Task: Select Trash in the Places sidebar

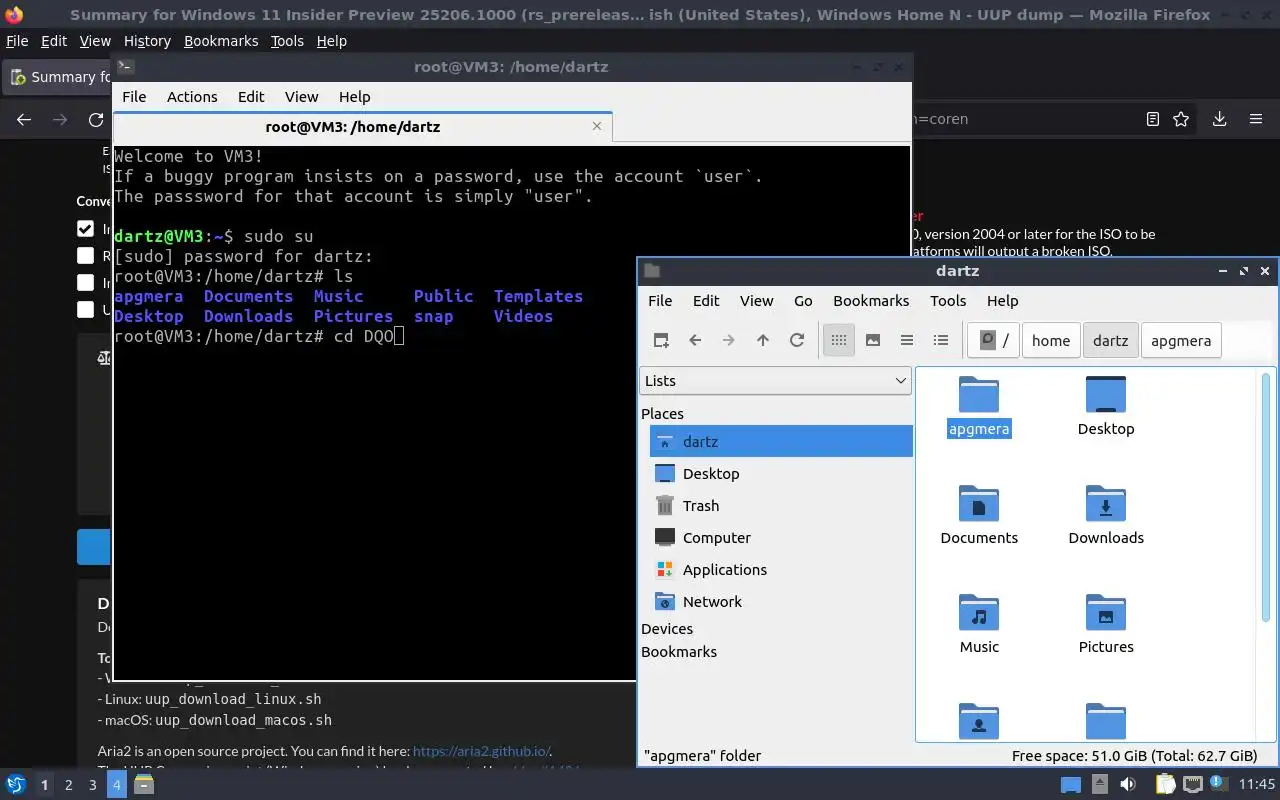Action: pyautogui.click(x=781, y=505)
